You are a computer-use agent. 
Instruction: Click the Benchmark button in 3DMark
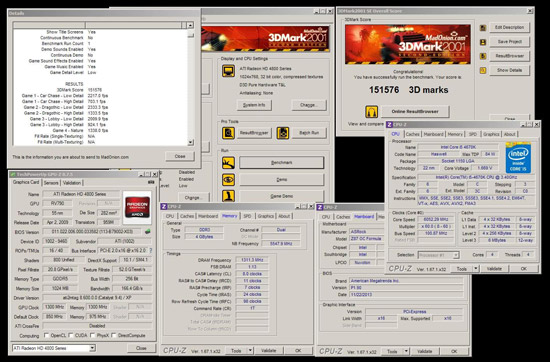(282, 163)
